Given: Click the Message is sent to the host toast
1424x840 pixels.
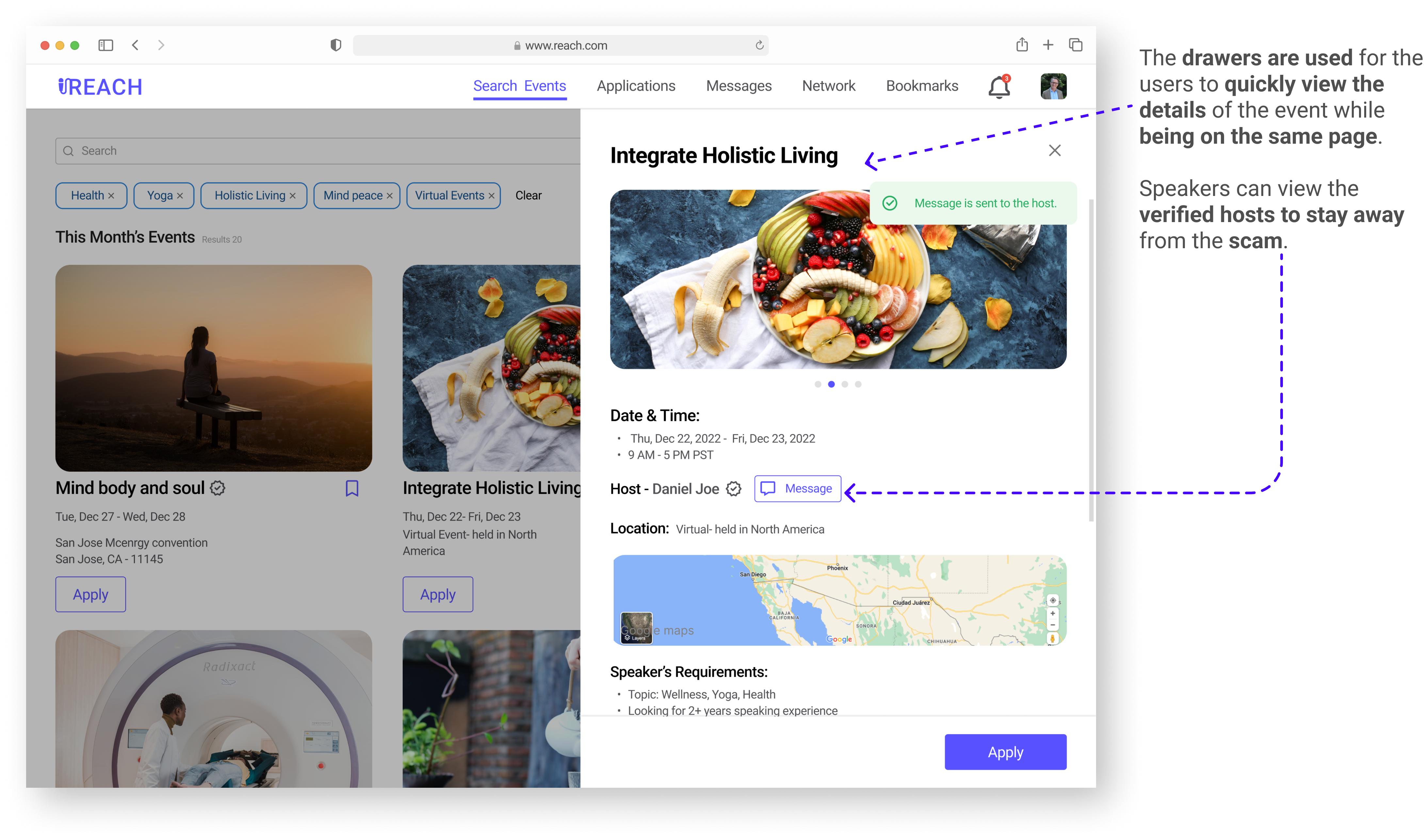Looking at the screenshot, I should click(x=973, y=203).
